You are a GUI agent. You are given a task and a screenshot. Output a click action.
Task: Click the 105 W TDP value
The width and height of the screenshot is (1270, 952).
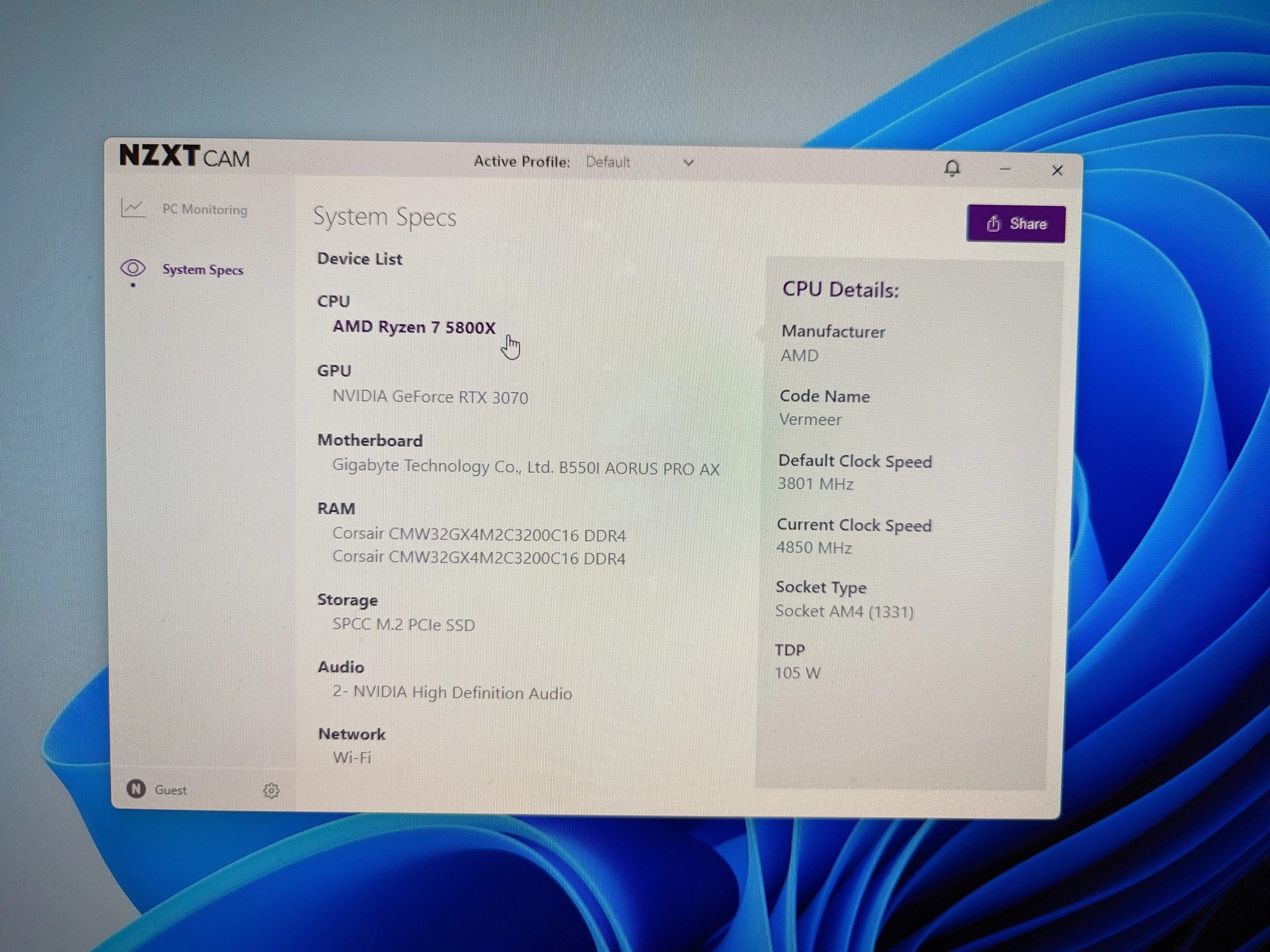(797, 672)
